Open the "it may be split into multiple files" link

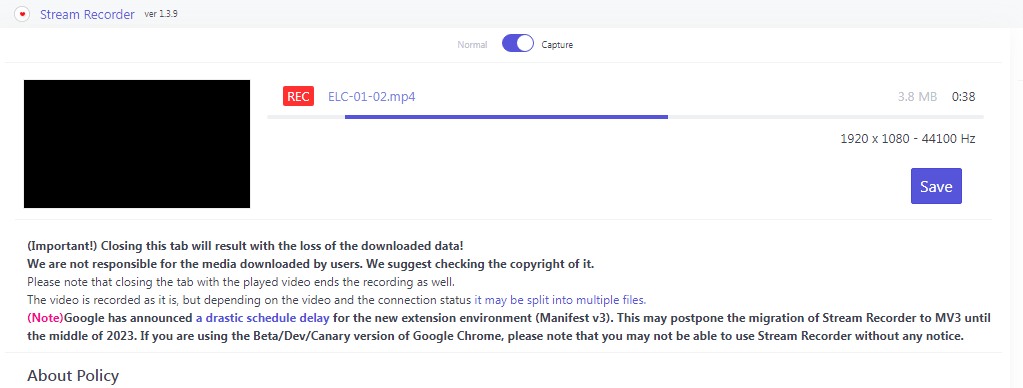click(560, 300)
